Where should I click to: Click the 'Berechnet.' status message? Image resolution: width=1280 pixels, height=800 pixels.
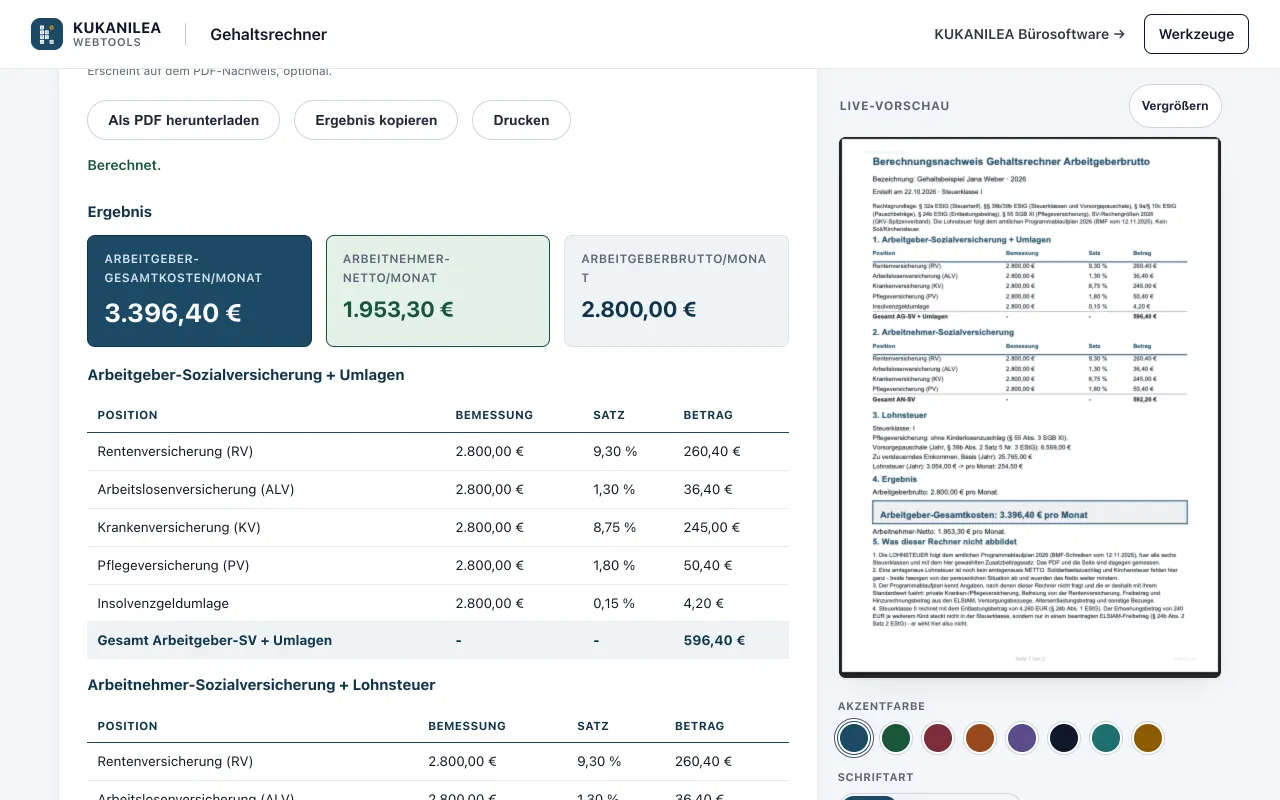pyautogui.click(x=124, y=165)
